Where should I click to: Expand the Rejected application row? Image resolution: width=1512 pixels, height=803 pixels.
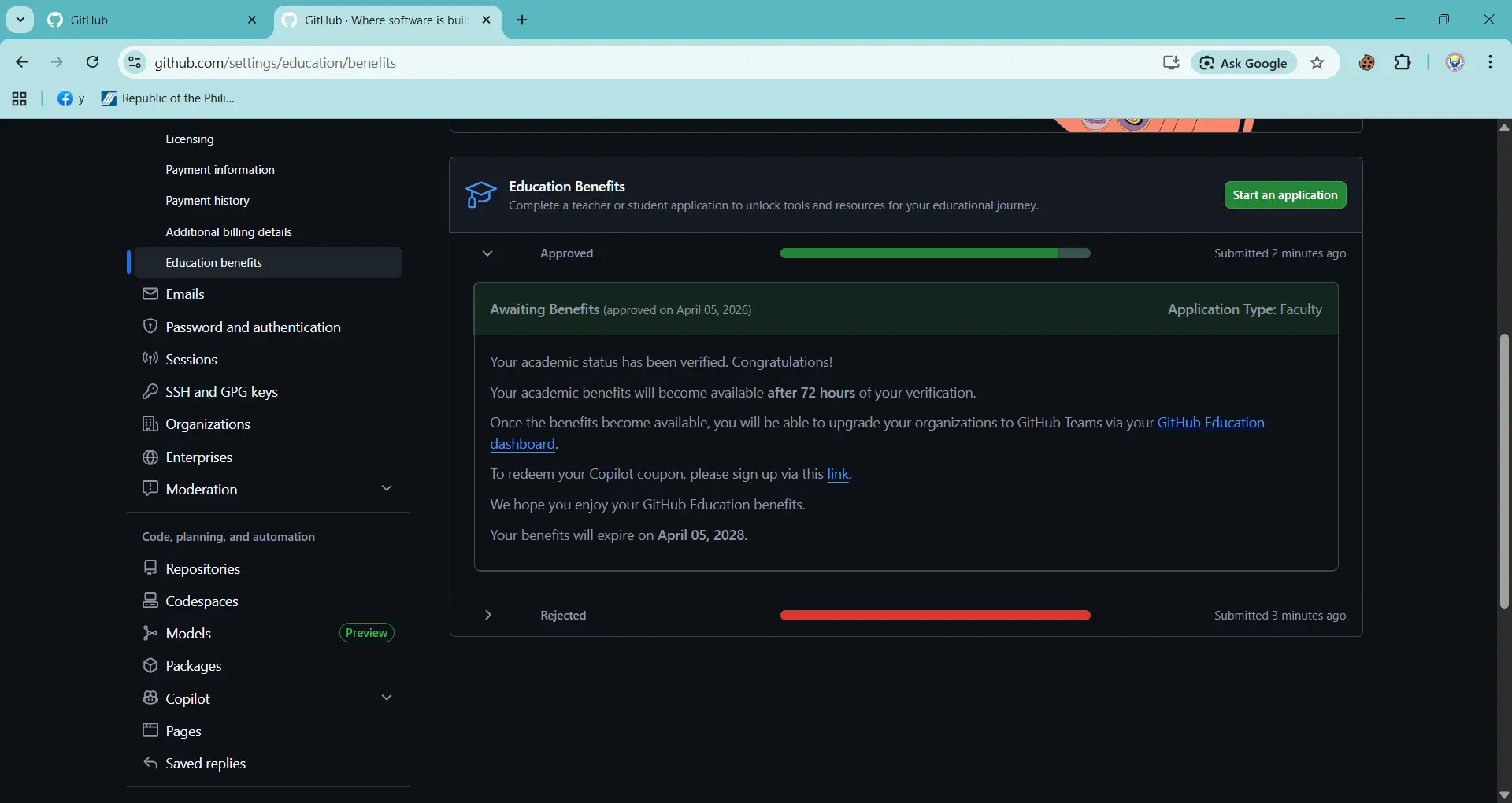tap(487, 615)
